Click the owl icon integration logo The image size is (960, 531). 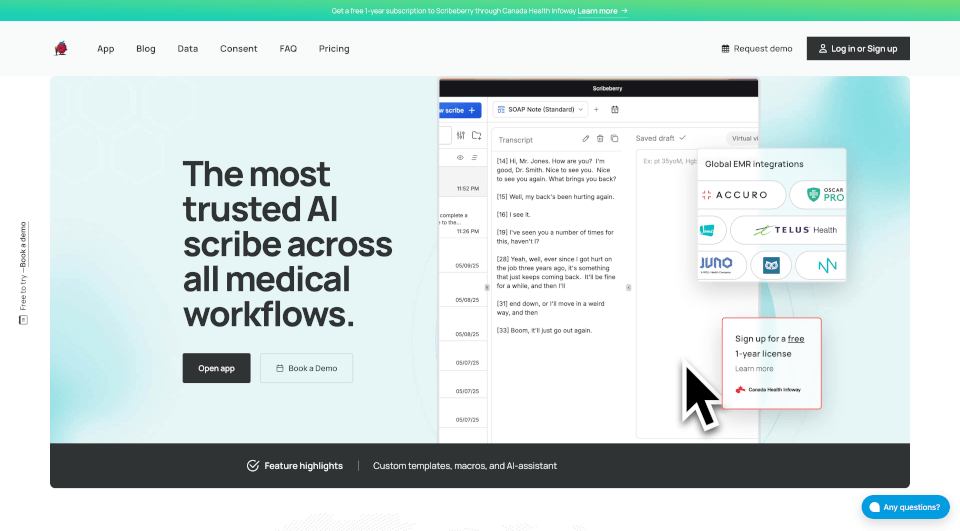tap(771, 265)
